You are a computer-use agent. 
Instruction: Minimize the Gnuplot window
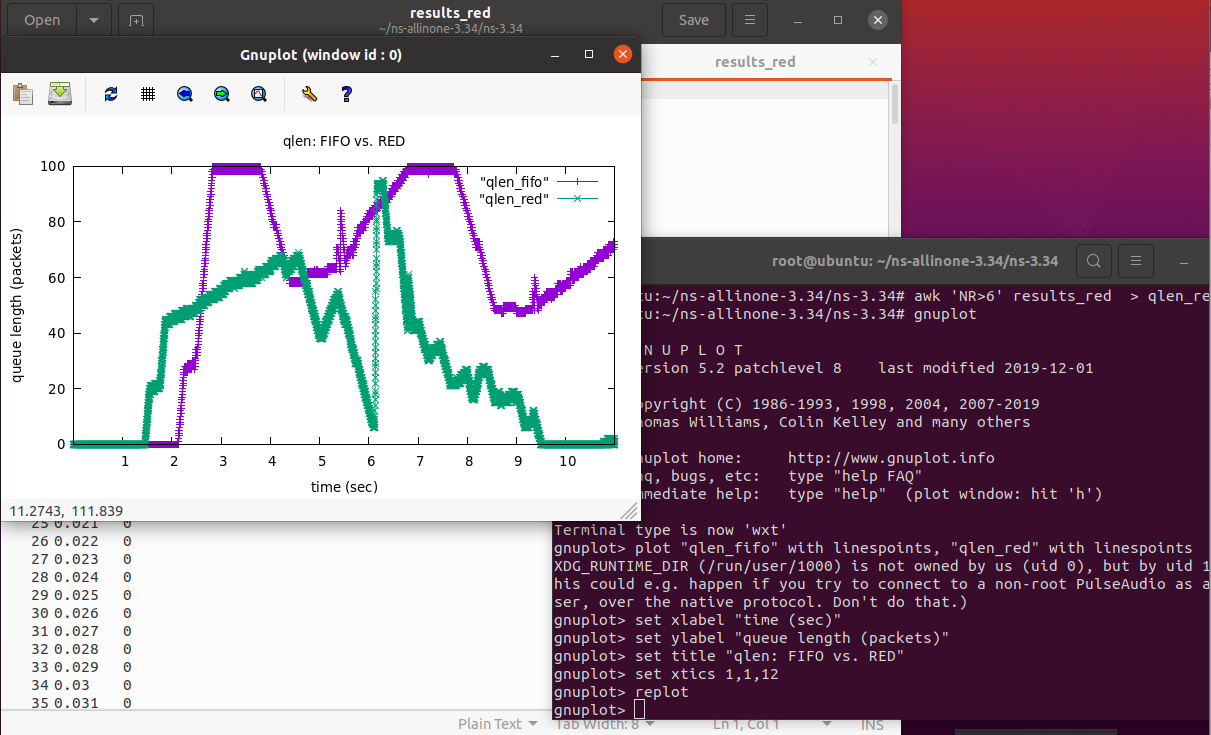pyautogui.click(x=554, y=54)
